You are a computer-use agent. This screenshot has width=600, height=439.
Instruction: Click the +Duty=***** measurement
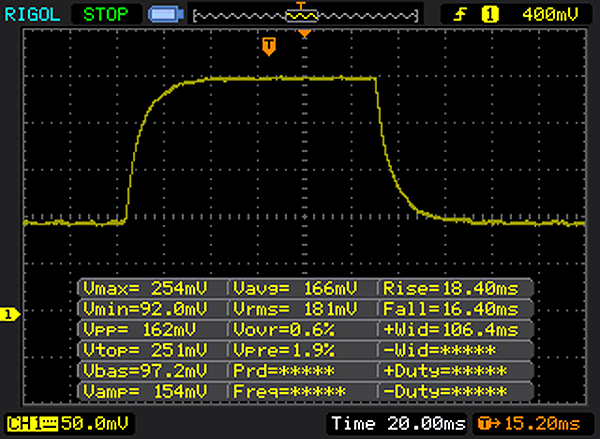tap(445, 370)
